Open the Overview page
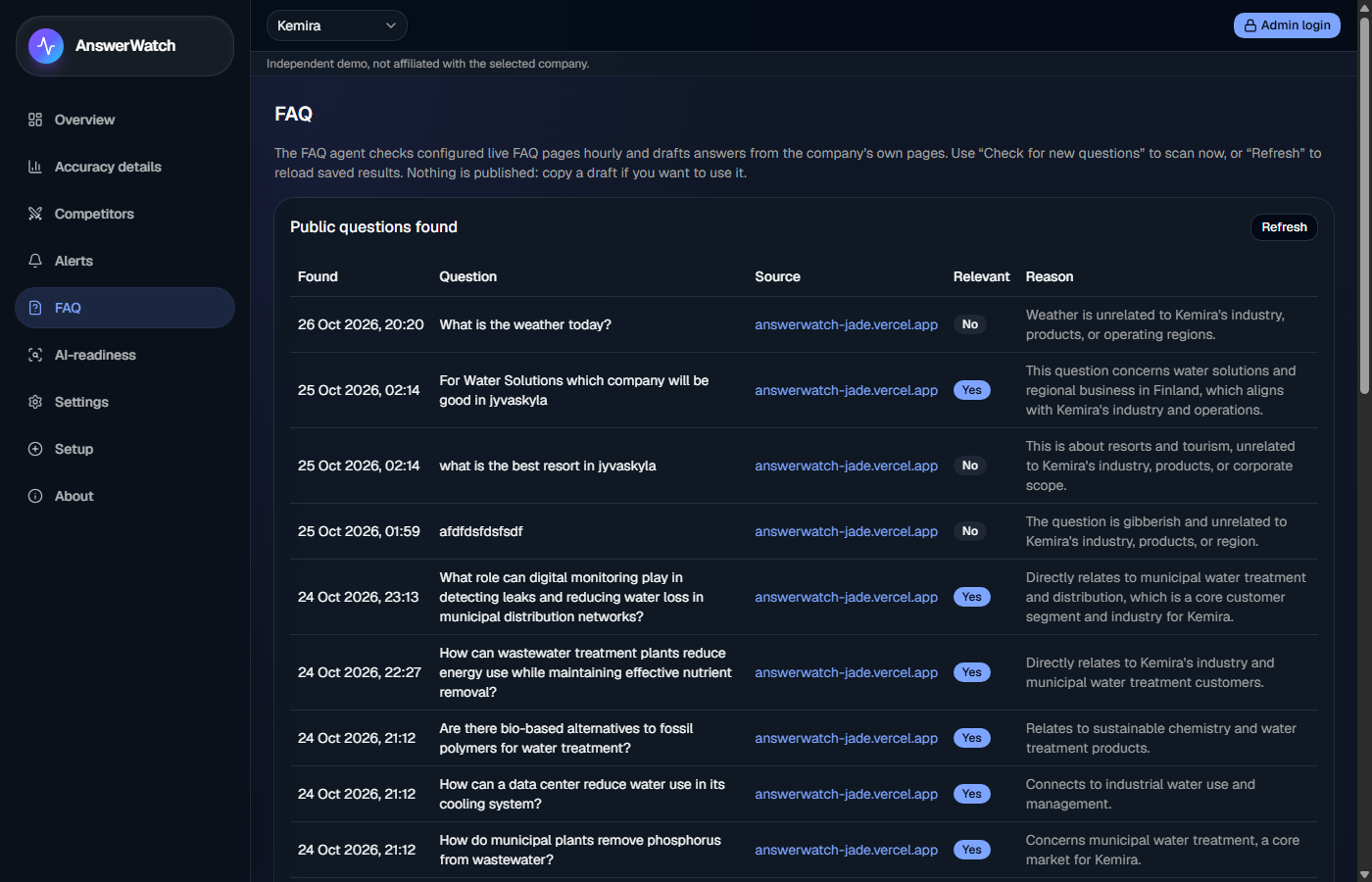The image size is (1372, 882). point(124,120)
